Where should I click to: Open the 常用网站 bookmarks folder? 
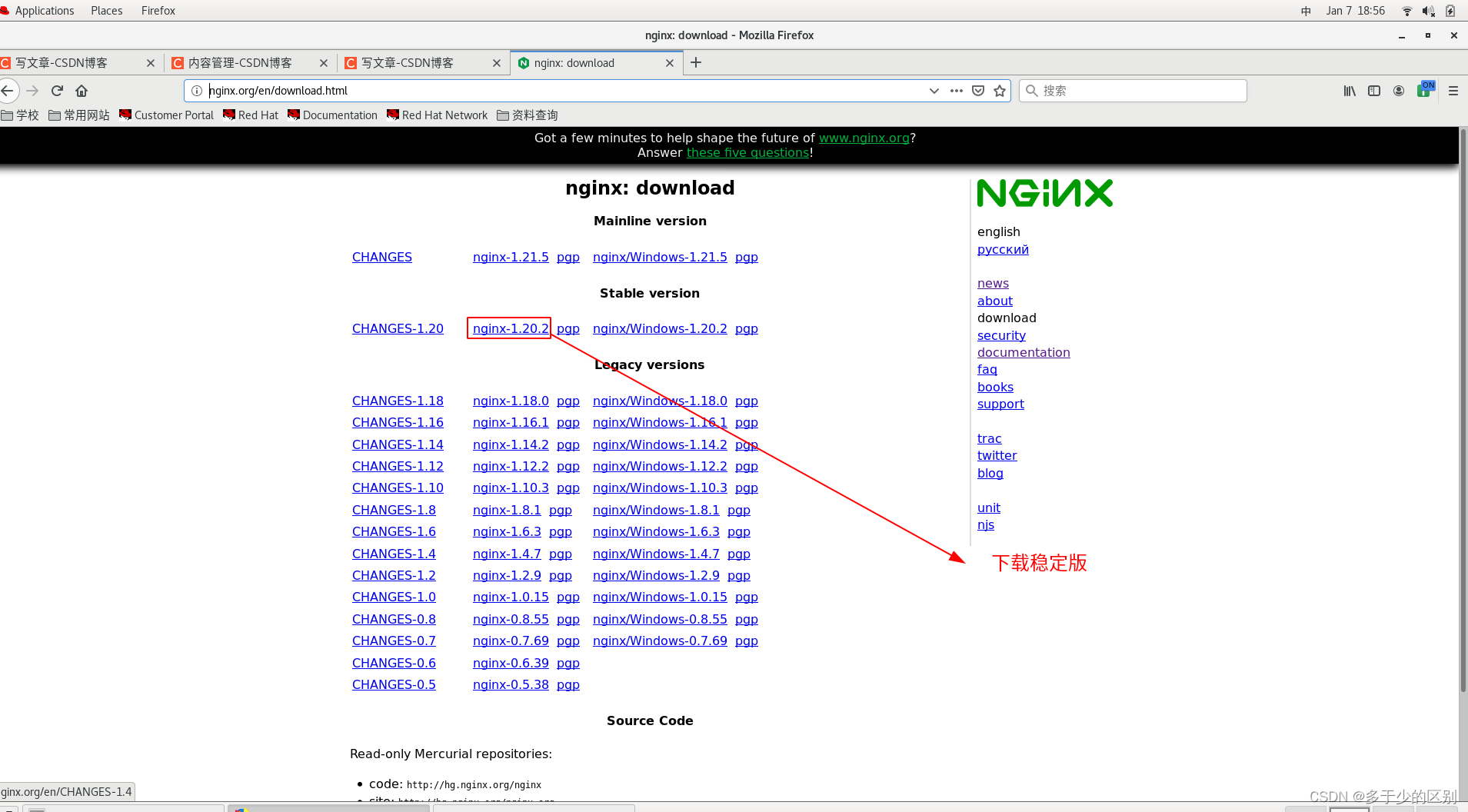point(79,115)
